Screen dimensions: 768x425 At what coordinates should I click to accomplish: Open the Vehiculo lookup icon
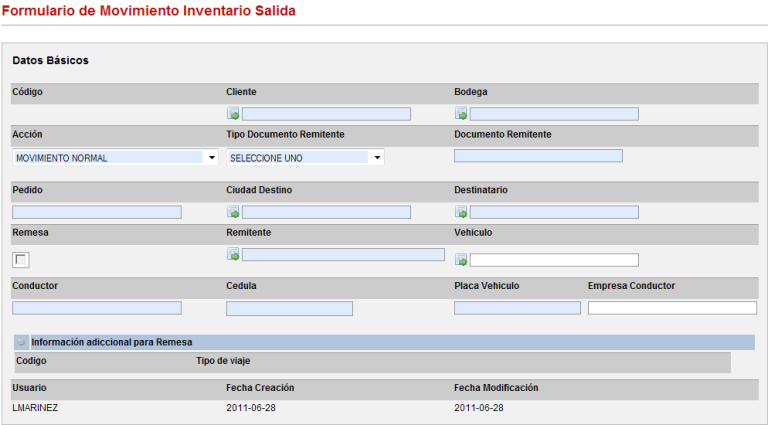[x=461, y=260]
